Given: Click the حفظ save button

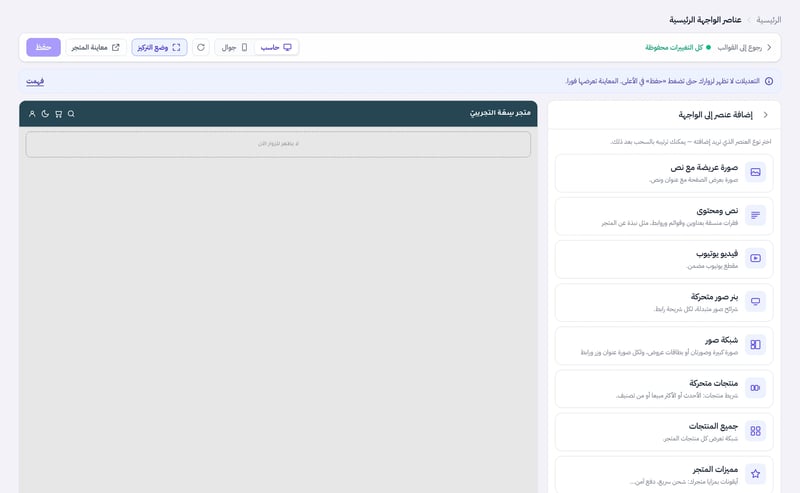Looking at the screenshot, I should 43,47.
